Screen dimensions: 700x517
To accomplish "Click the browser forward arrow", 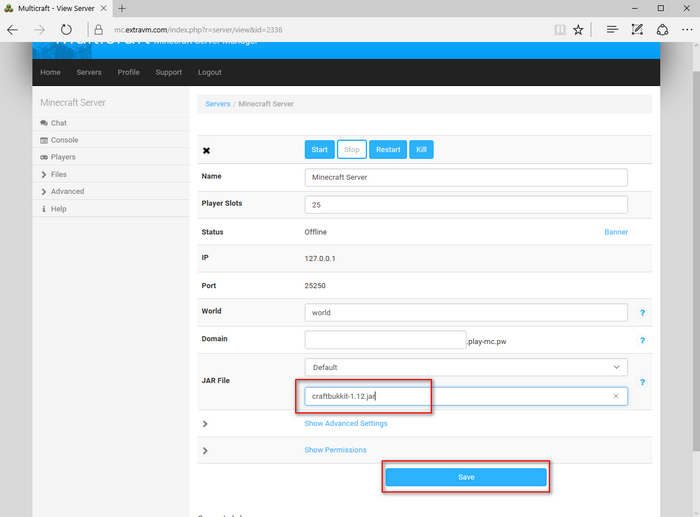I will [x=39, y=30].
